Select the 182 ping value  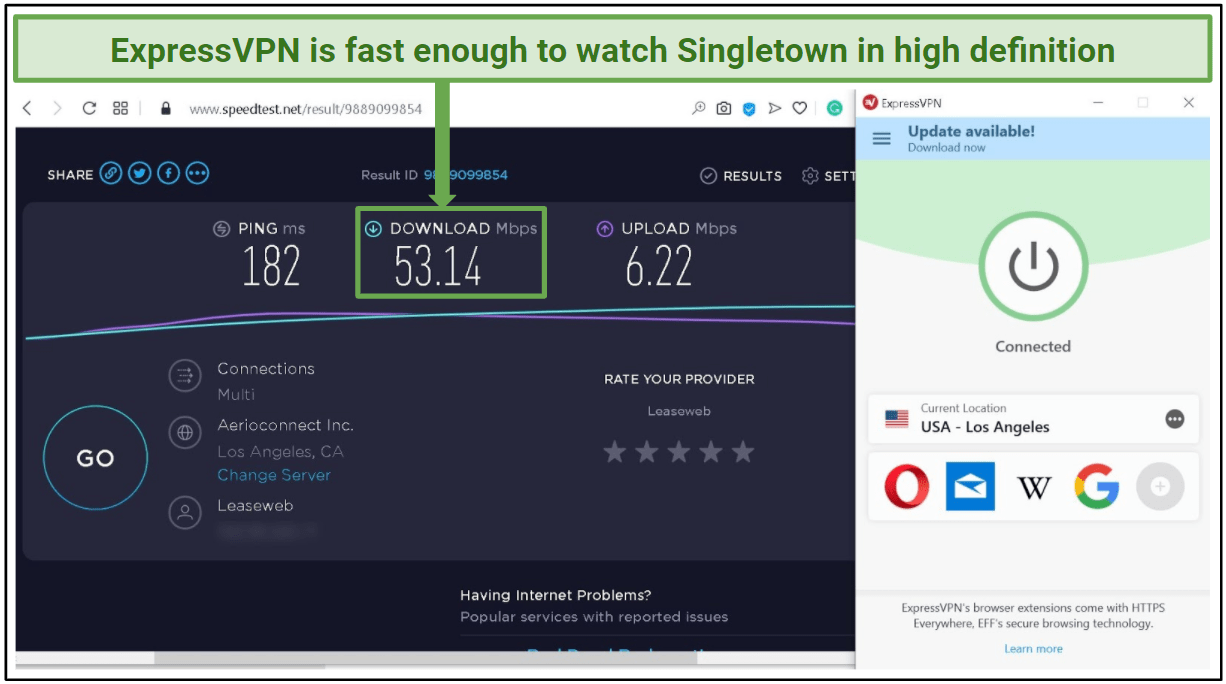click(271, 267)
